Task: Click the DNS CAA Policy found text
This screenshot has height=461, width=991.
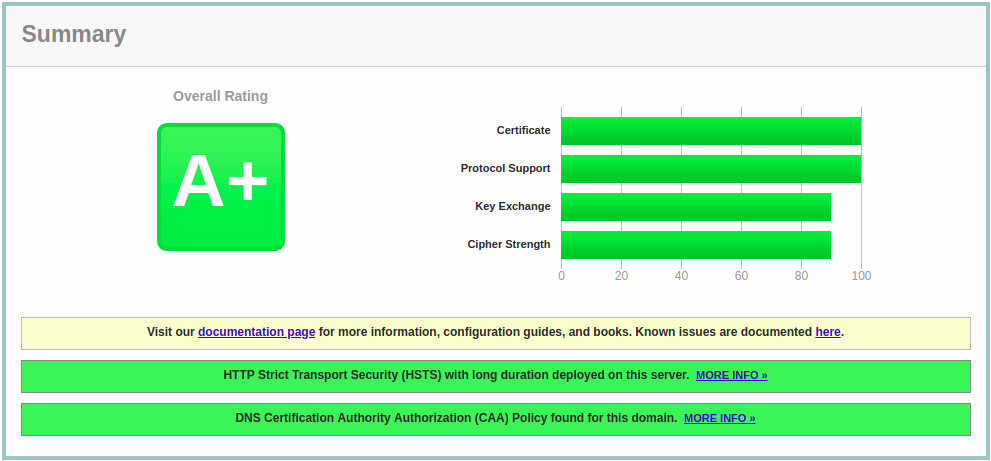Action: [456, 418]
